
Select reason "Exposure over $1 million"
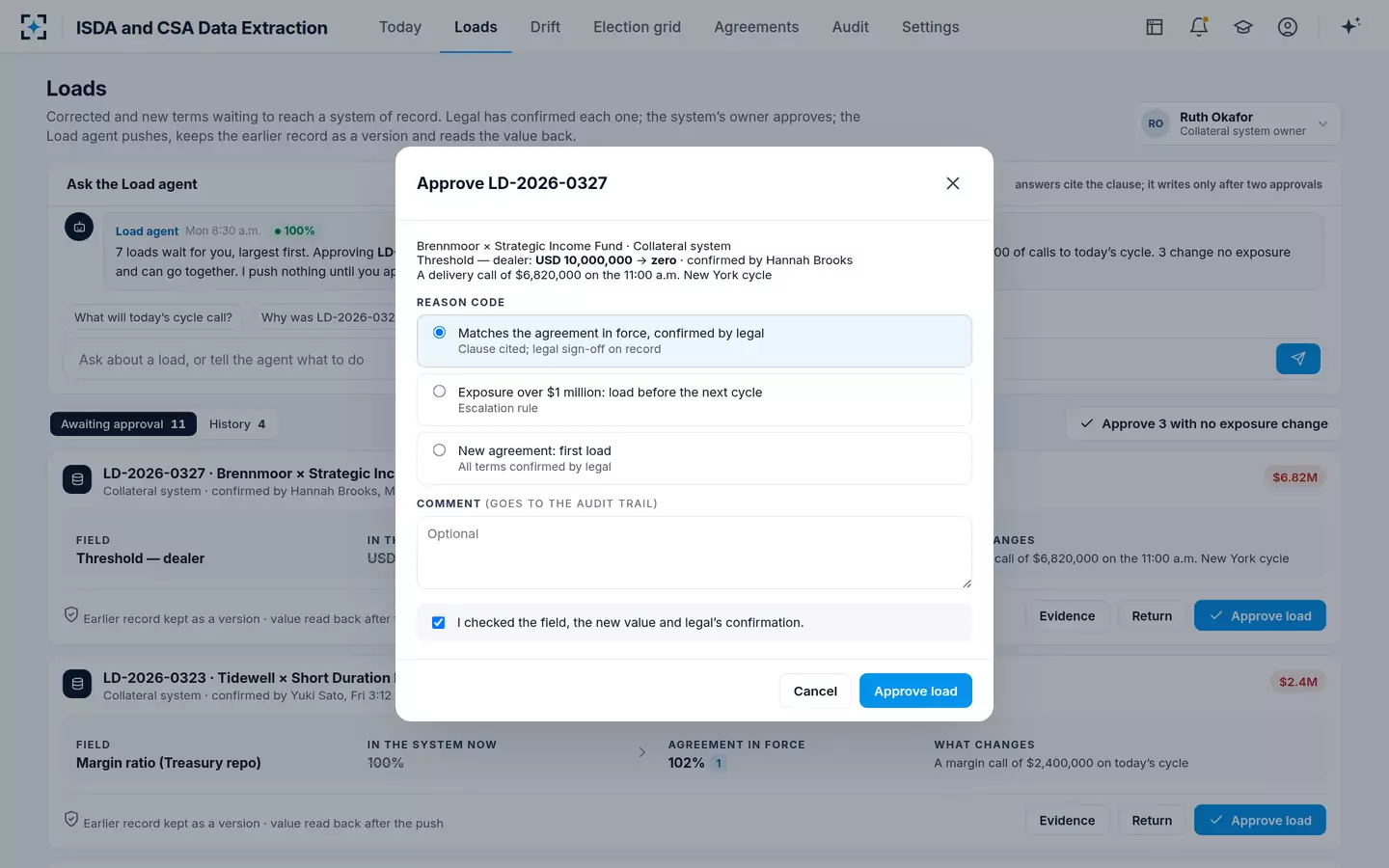(694, 399)
